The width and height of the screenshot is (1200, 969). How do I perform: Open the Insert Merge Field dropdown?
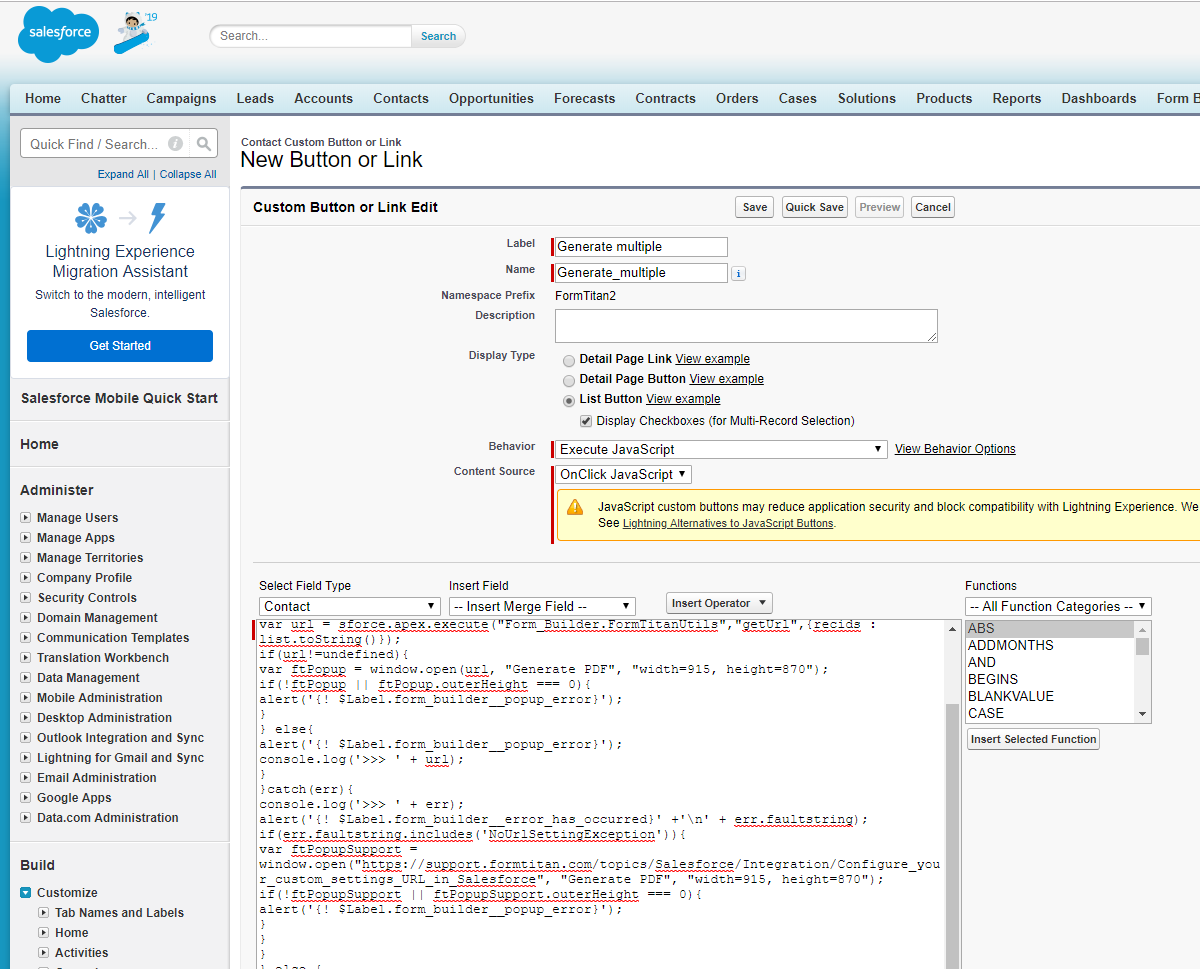point(542,606)
